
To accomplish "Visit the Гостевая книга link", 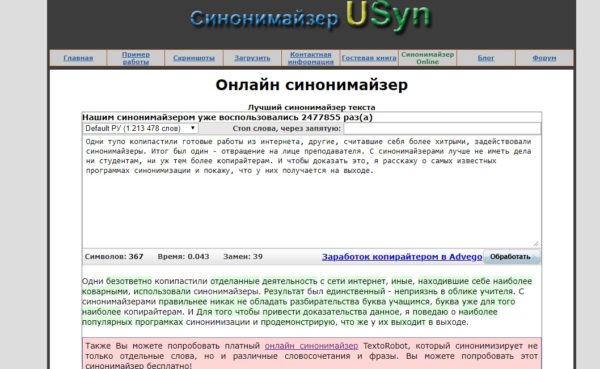I will click(369, 58).
